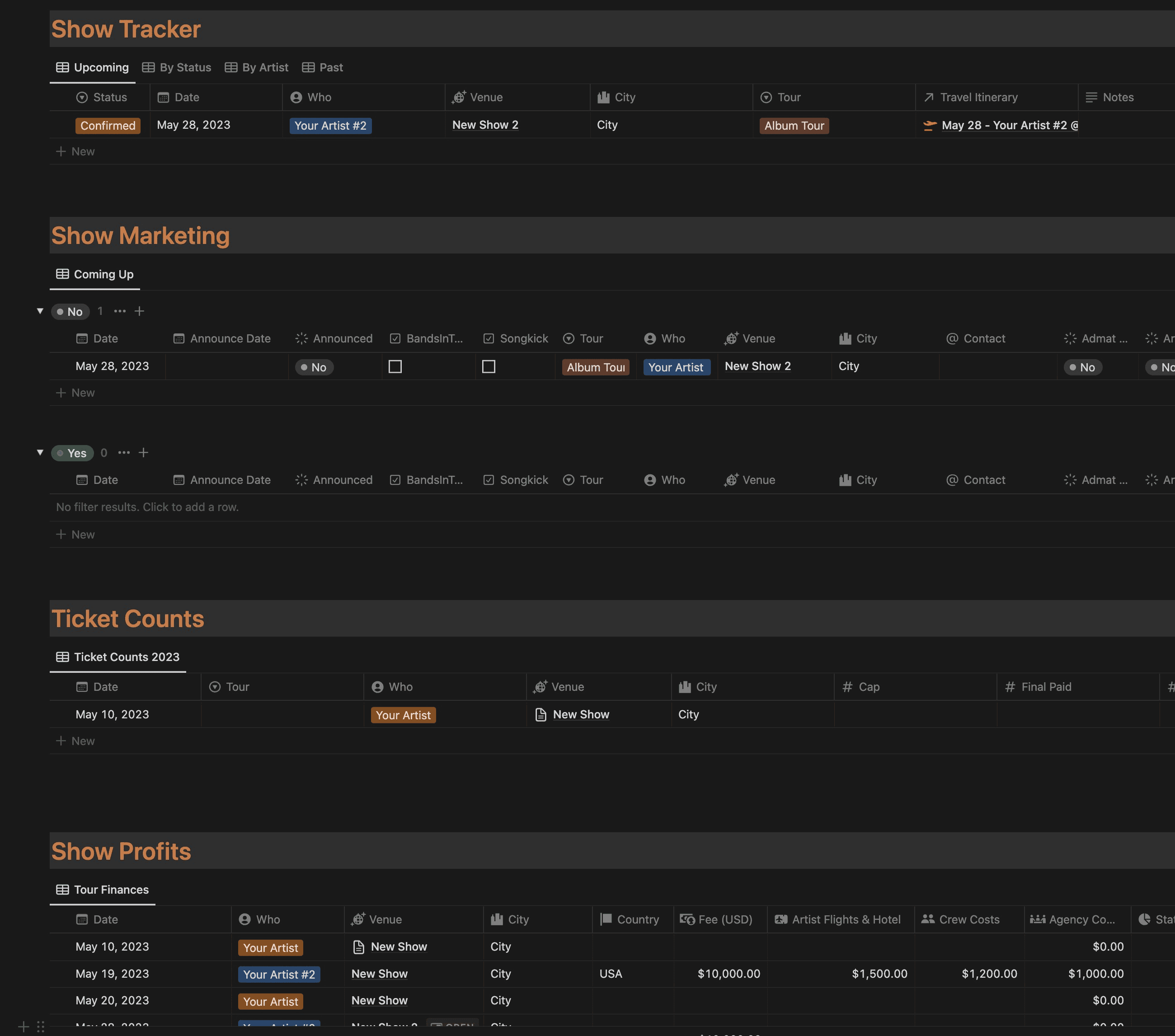Open the three-dots menu of the No group
The image size is (1175, 1036).
pos(120,311)
